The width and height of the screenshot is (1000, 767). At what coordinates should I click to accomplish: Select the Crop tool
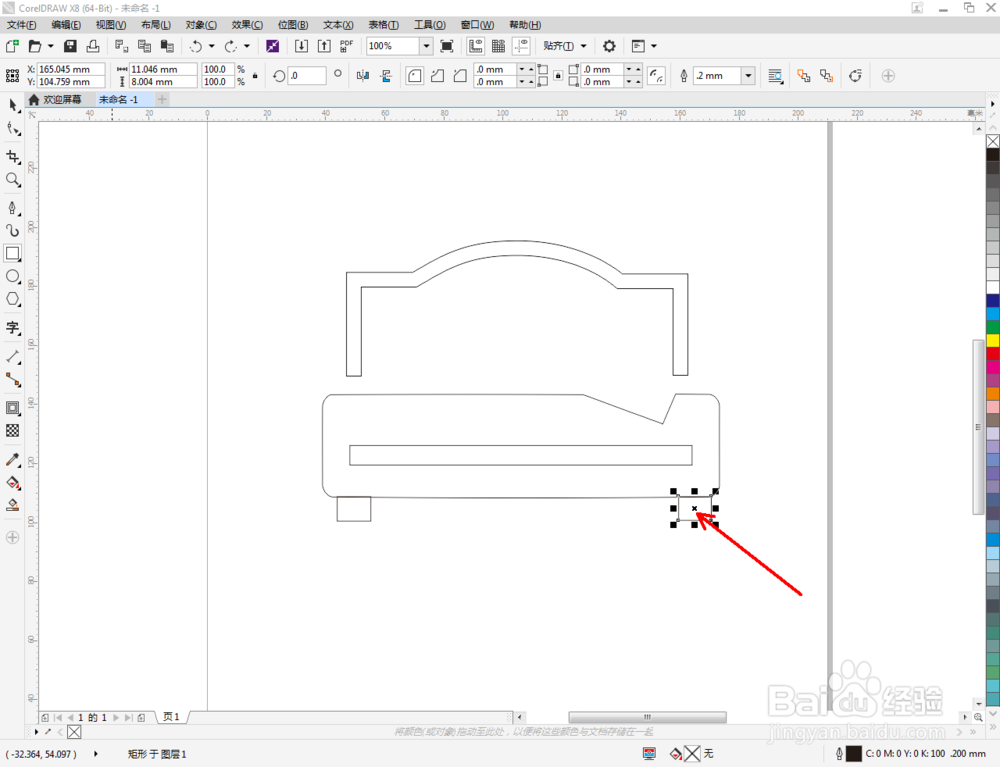13,157
